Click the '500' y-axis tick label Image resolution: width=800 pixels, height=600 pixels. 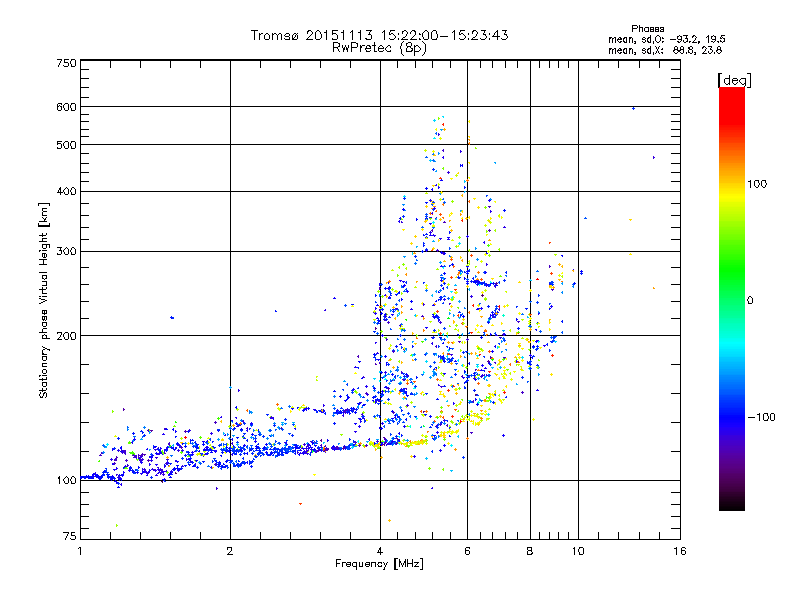pyautogui.click(x=66, y=145)
